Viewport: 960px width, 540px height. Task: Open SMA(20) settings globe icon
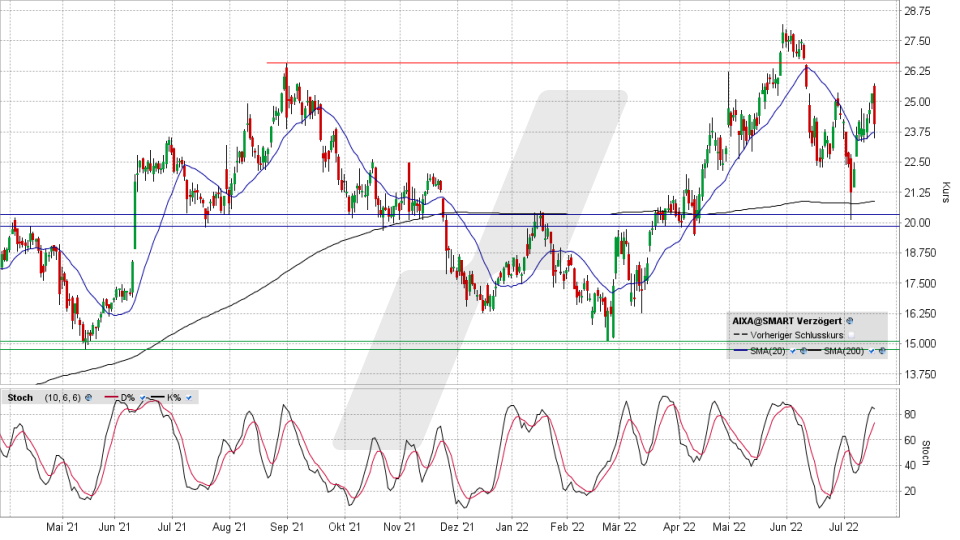point(803,351)
